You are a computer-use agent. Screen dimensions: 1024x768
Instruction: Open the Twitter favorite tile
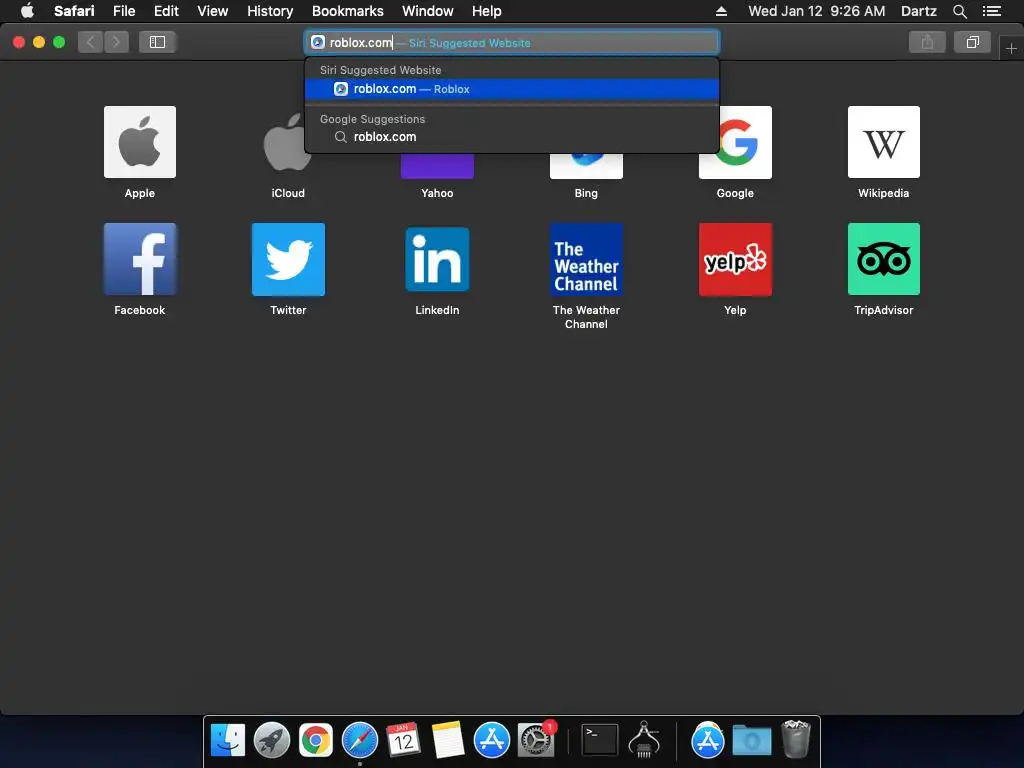click(x=288, y=259)
